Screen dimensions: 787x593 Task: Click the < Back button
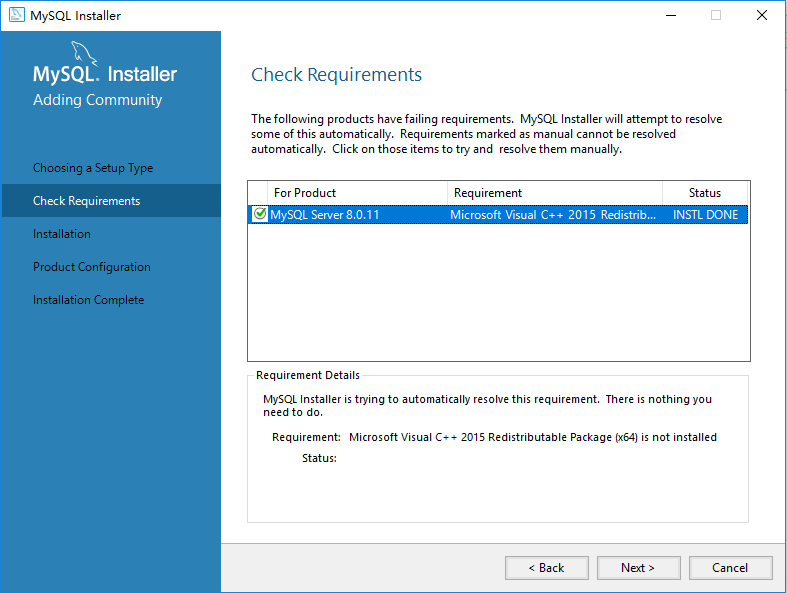point(547,568)
